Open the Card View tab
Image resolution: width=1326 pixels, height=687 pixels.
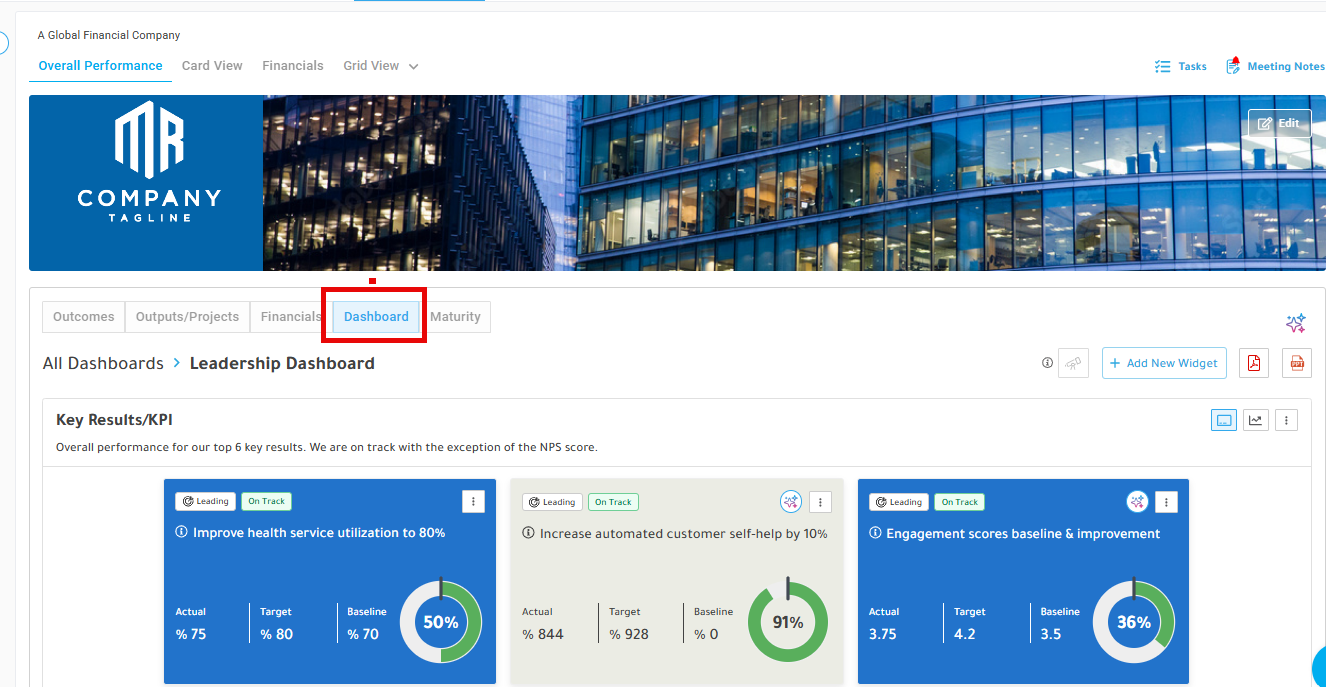tap(212, 66)
